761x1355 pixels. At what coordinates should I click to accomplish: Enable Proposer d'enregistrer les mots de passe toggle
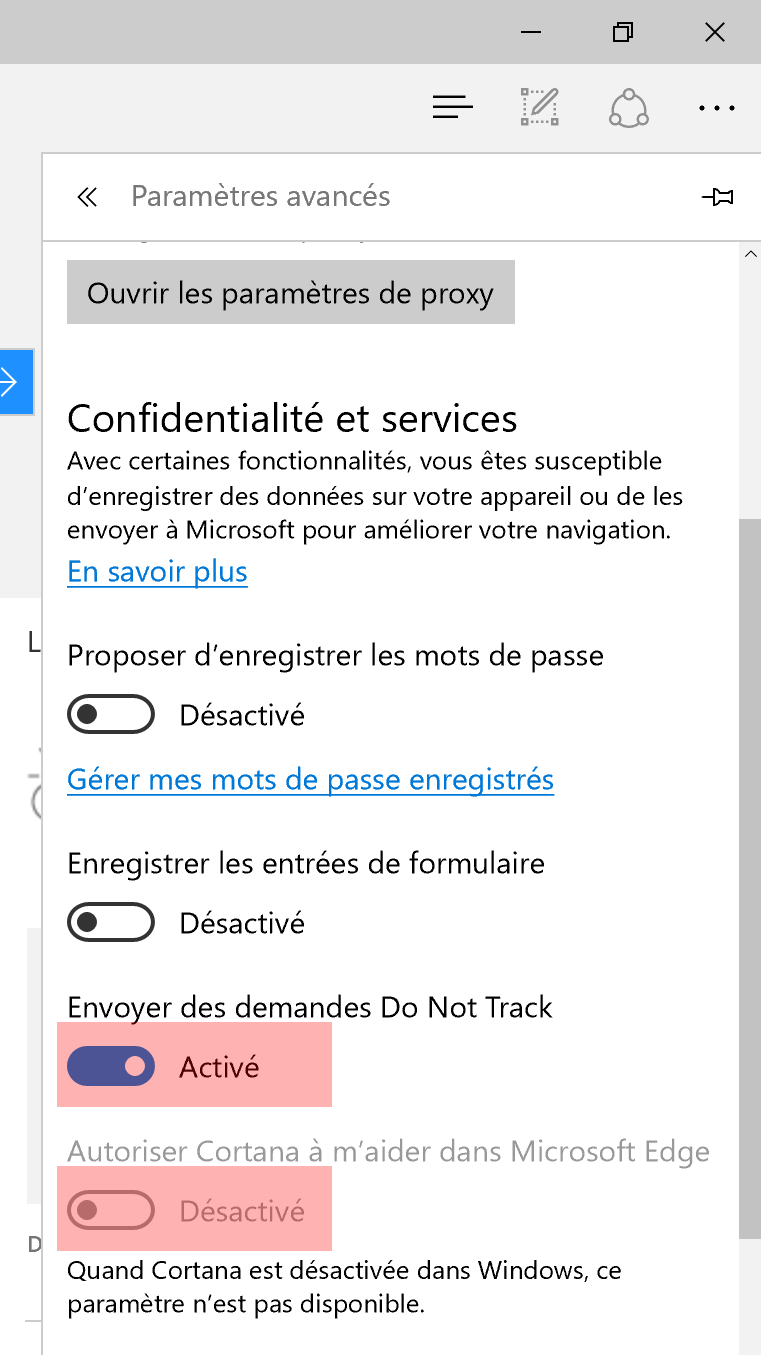pyautogui.click(x=111, y=715)
